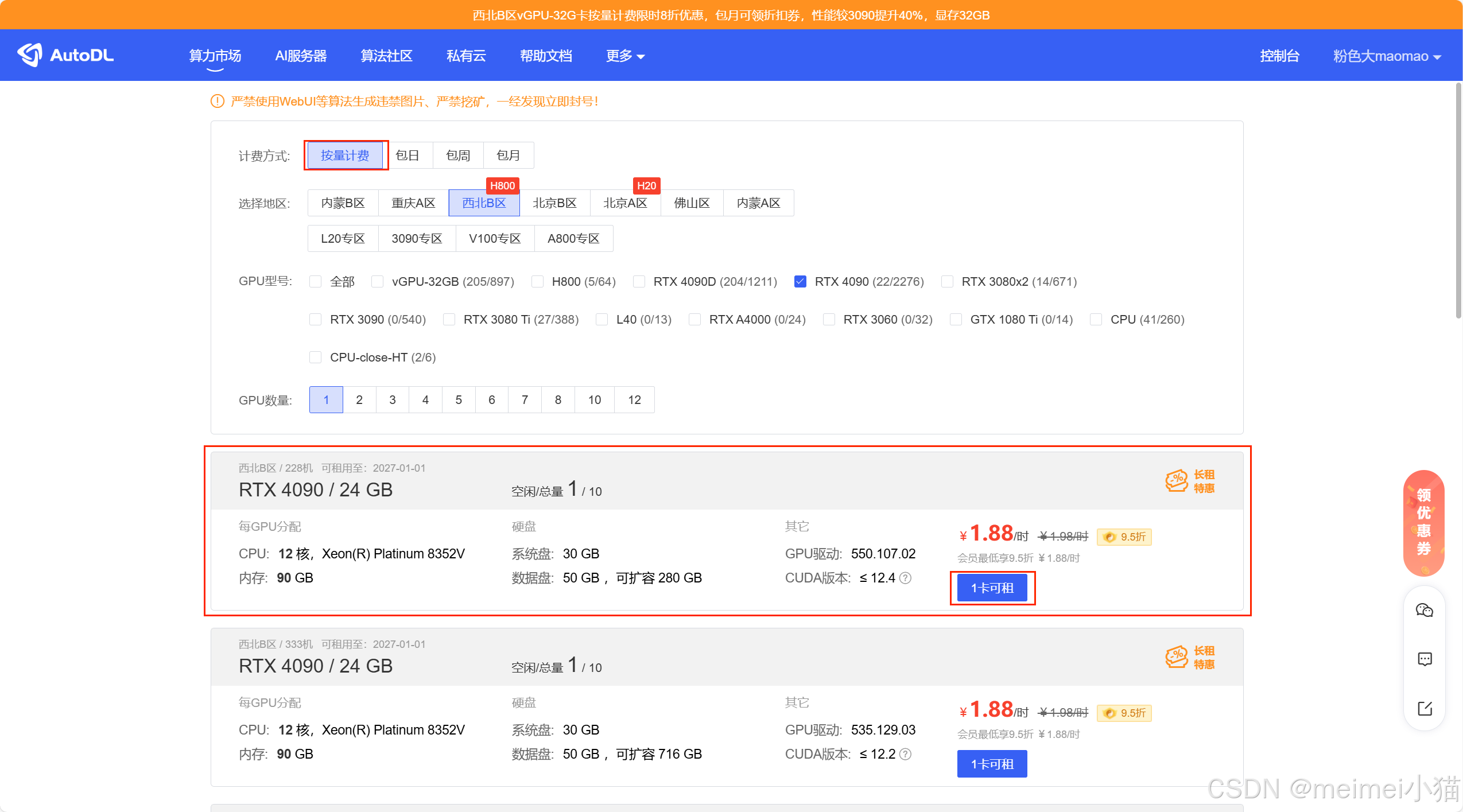Click the 9.5折 member discount badge on 333机
Viewport: 1463px width, 812px height.
point(1124,713)
